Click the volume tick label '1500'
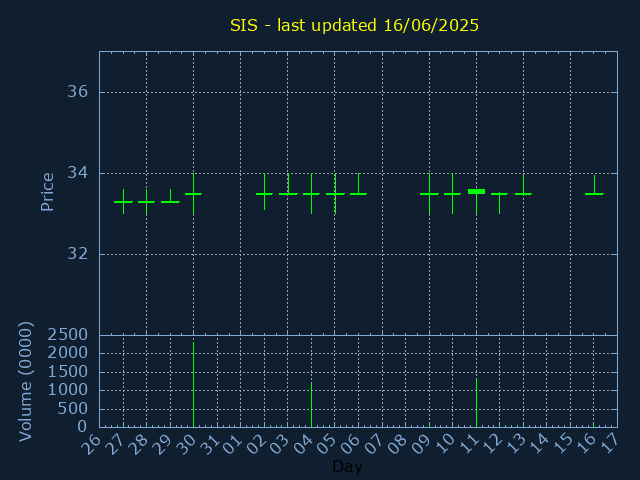 [68, 371]
